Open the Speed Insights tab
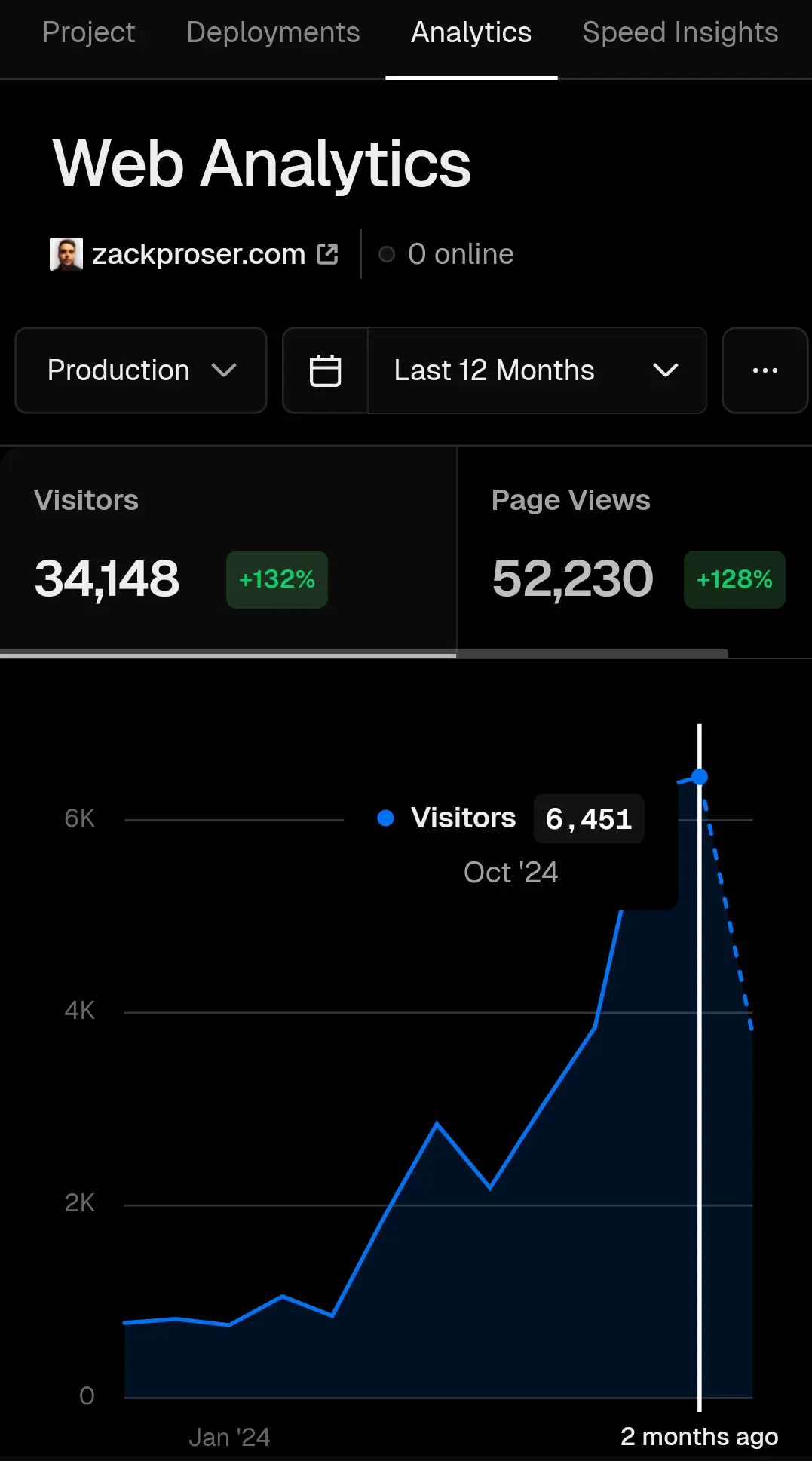 pyautogui.click(x=680, y=33)
